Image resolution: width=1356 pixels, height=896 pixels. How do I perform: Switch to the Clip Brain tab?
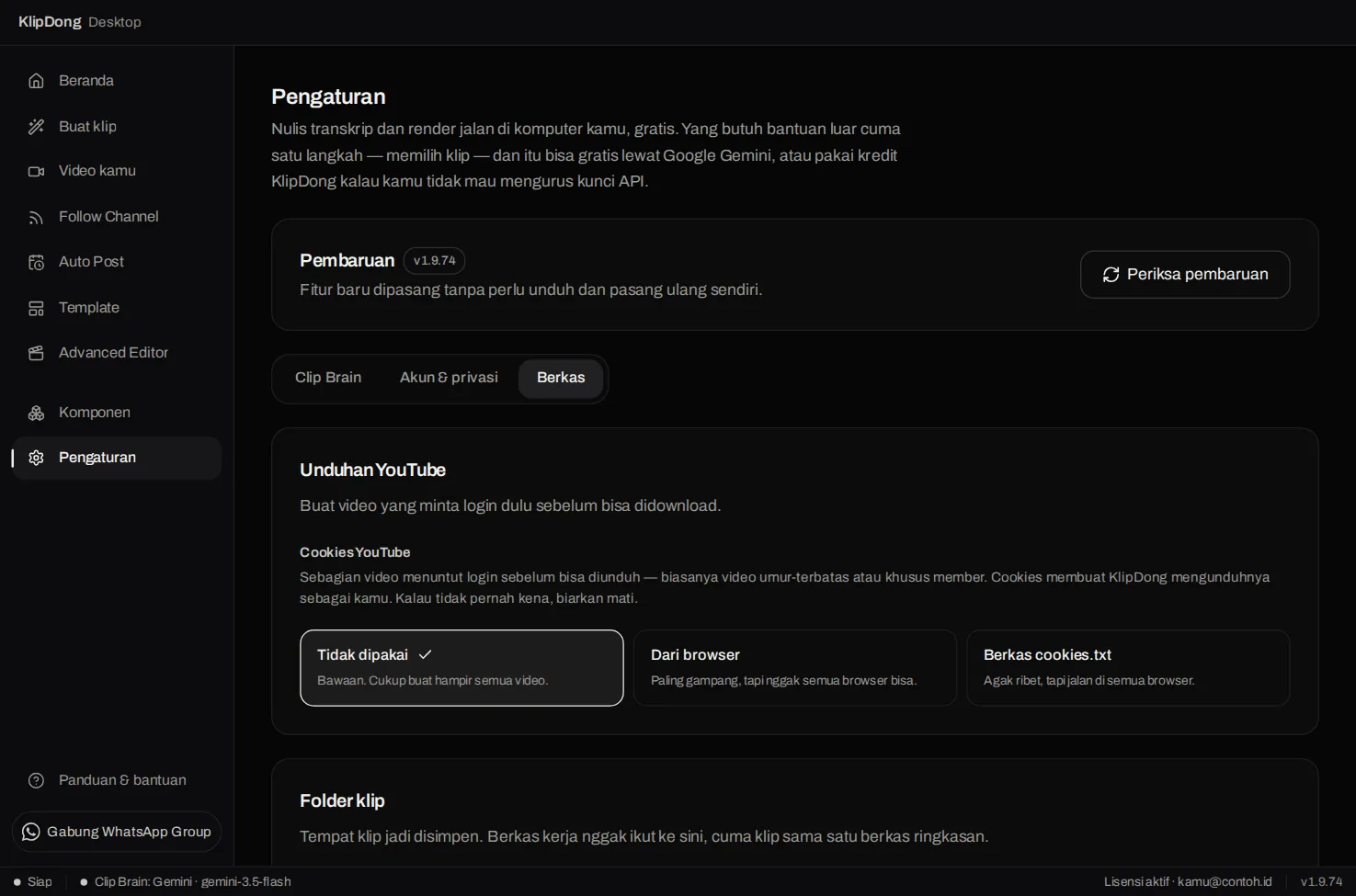[328, 378]
